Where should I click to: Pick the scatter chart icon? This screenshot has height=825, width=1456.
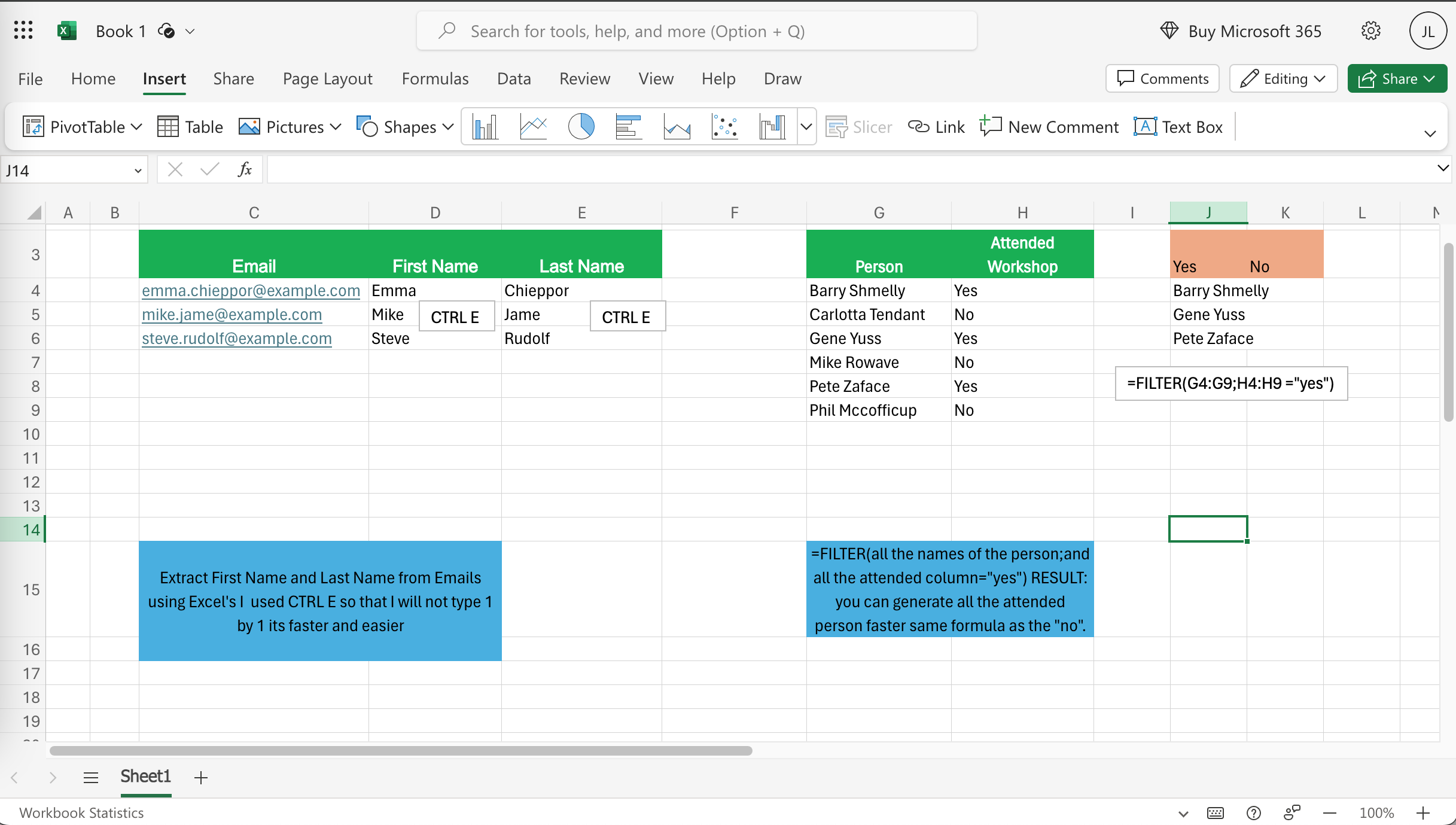click(x=724, y=127)
